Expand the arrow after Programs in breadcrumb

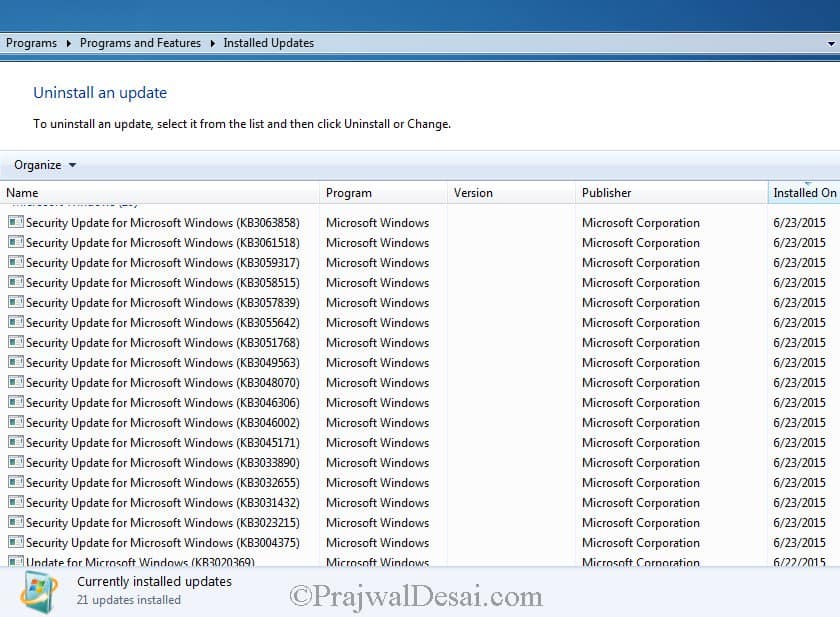pyautogui.click(x=69, y=43)
